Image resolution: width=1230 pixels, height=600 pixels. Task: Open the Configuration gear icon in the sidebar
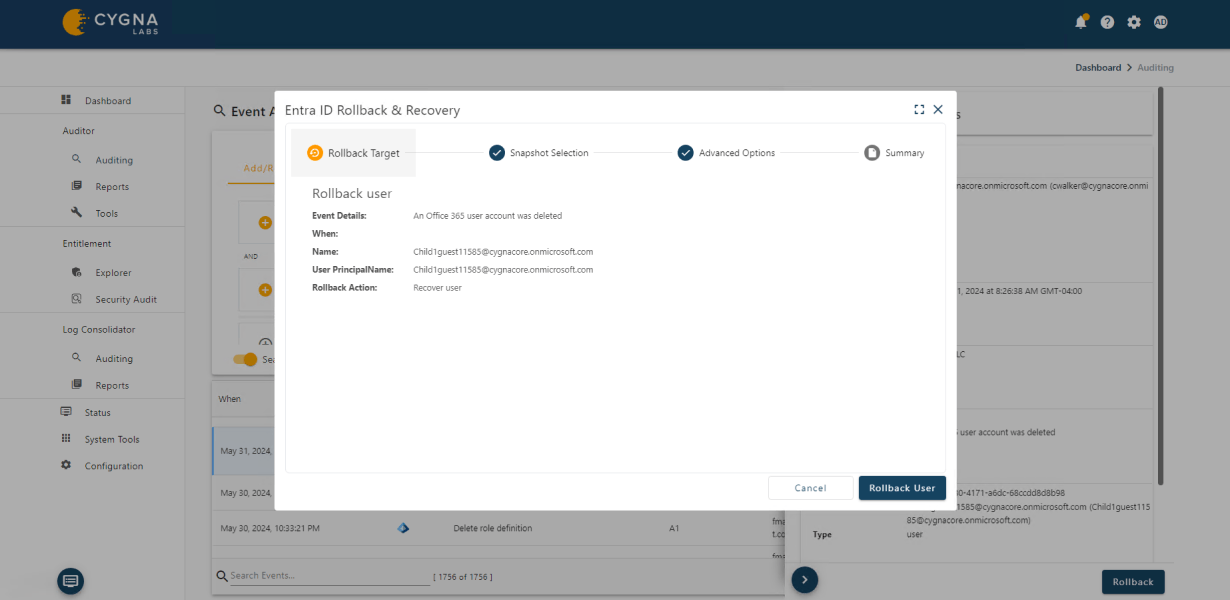[x=65, y=465]
